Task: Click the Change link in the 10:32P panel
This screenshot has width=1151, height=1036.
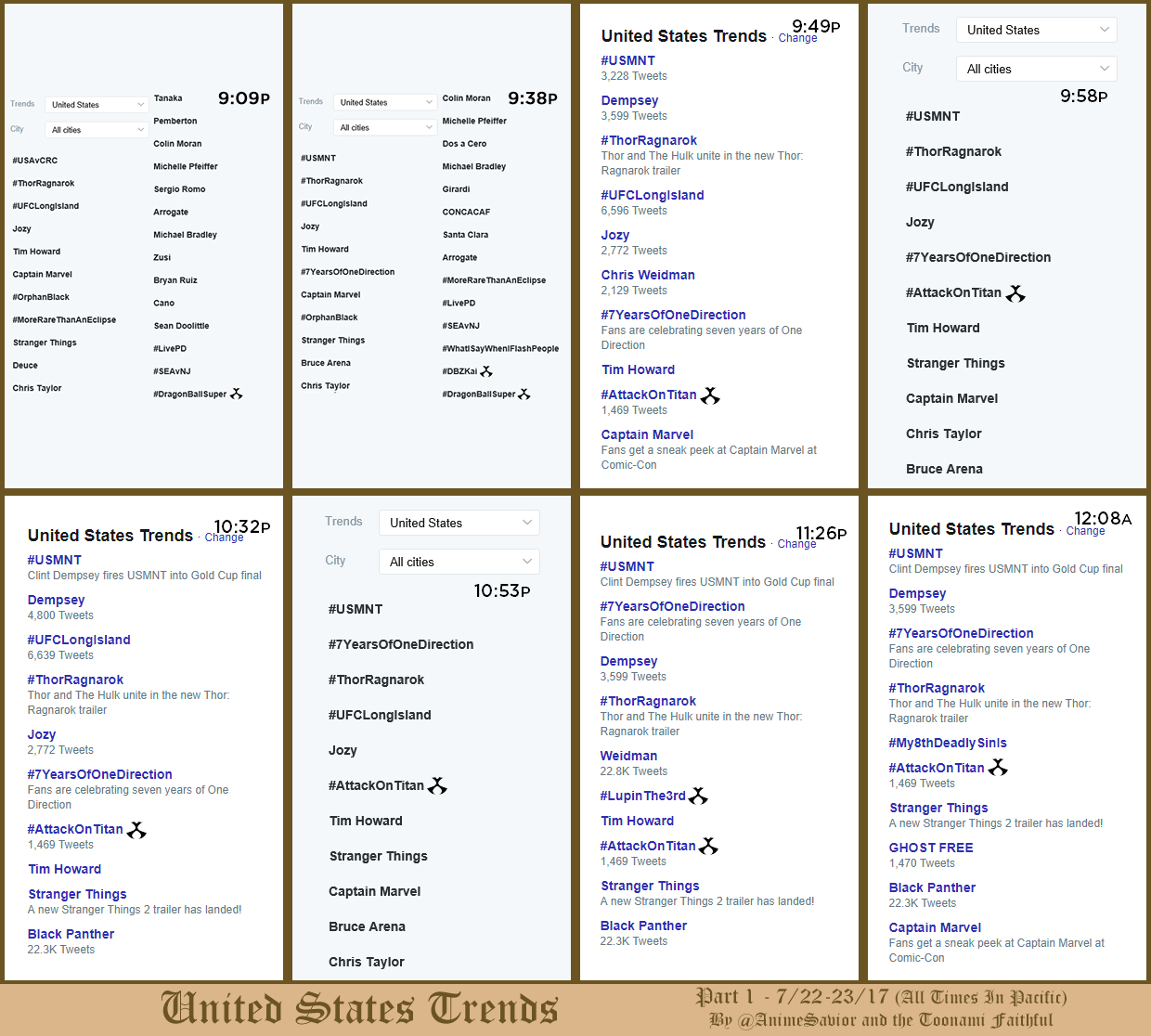Action: click(x=225, y=537)
